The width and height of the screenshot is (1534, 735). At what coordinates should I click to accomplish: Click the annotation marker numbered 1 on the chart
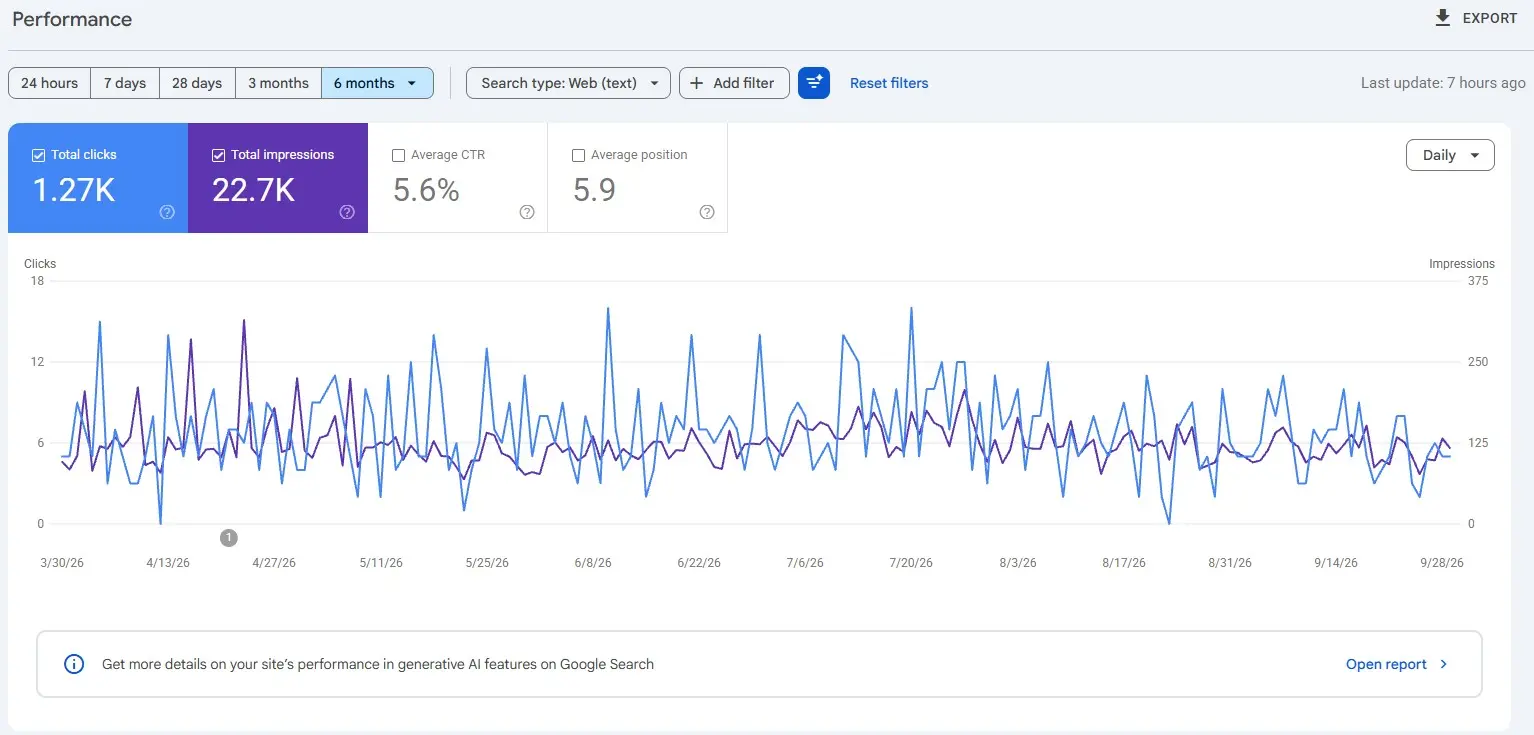point(228,538)
